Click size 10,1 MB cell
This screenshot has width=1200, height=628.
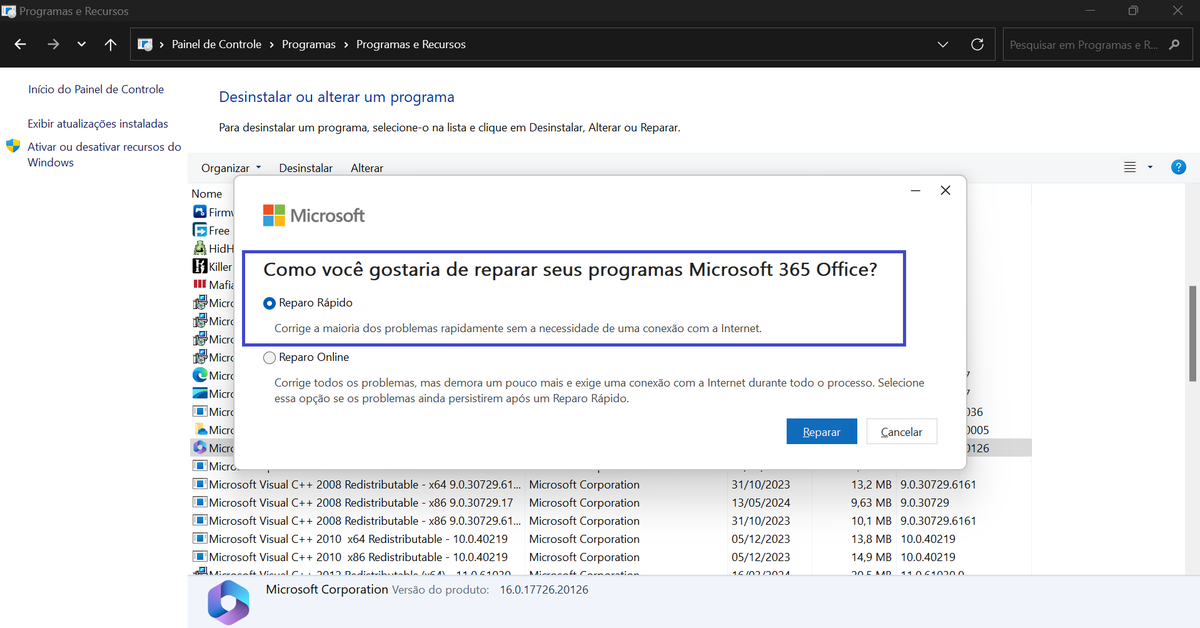click(x=871, y=521)
